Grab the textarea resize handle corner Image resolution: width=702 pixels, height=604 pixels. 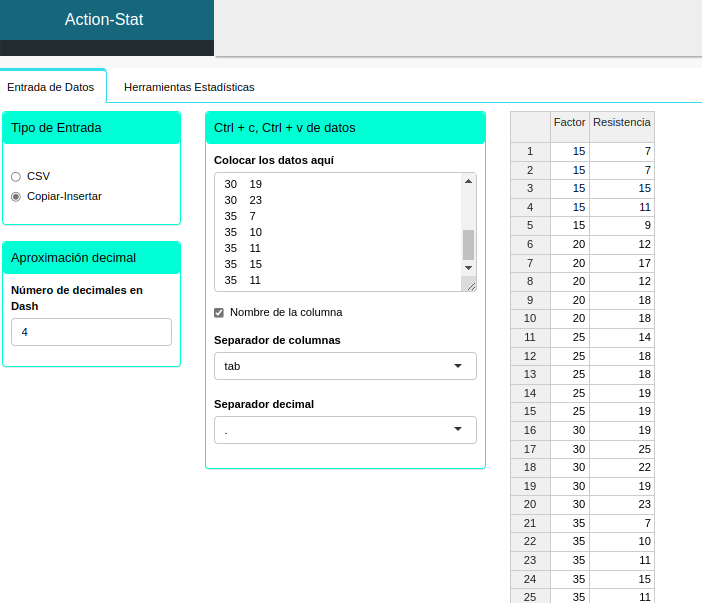pyautogui.click(x=471, y=285)
